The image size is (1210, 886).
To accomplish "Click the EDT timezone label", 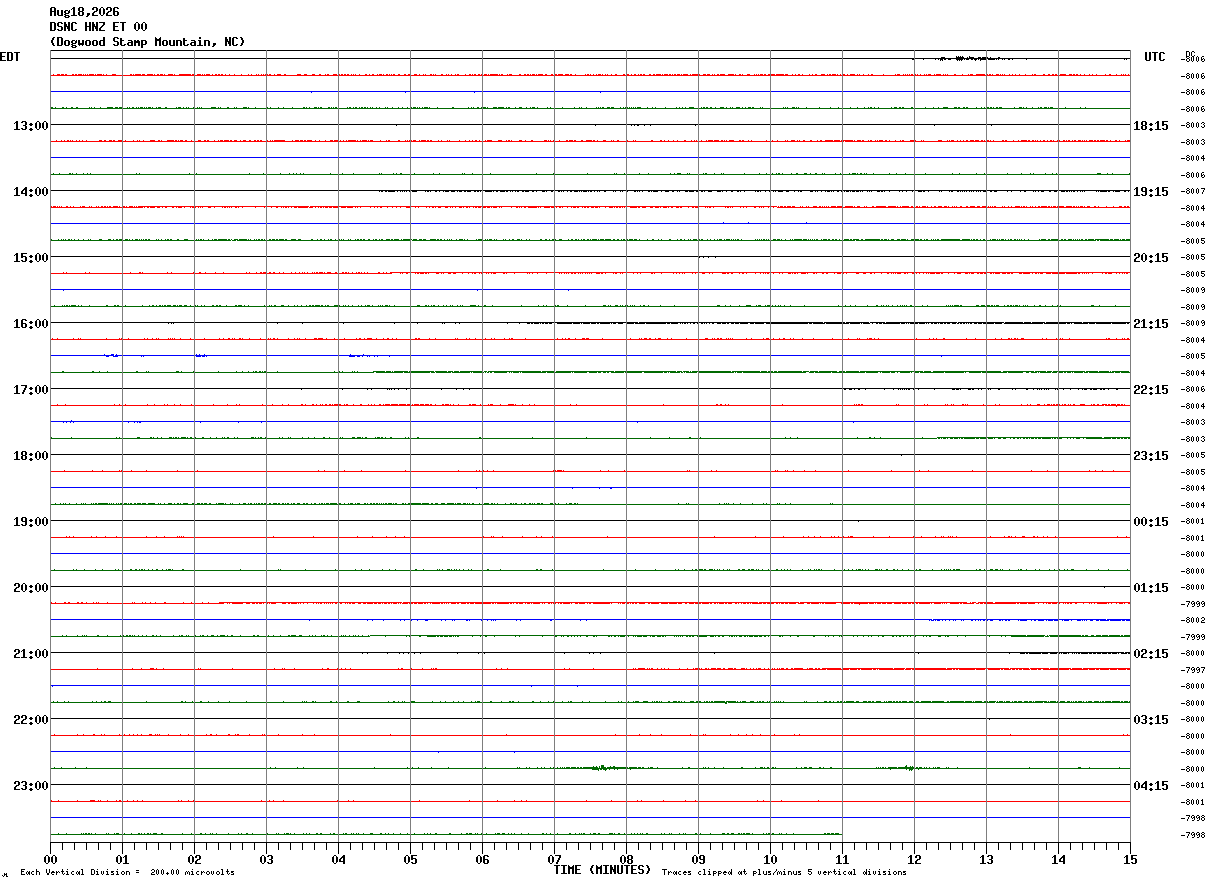I will [10, 57].
